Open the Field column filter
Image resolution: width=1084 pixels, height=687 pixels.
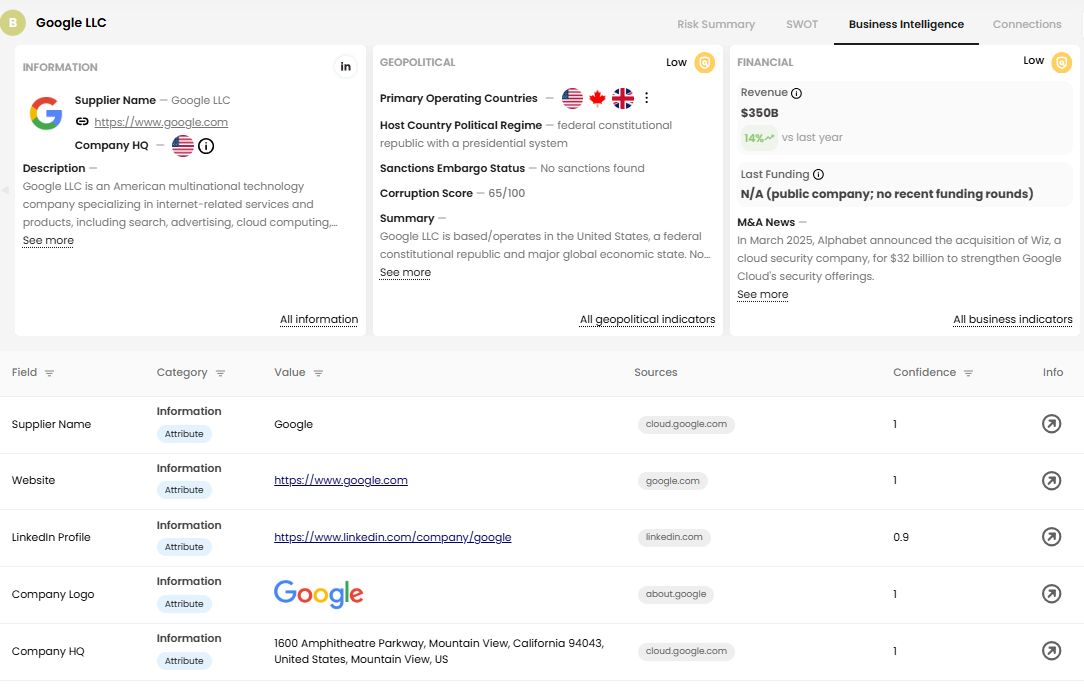point(49,373)
